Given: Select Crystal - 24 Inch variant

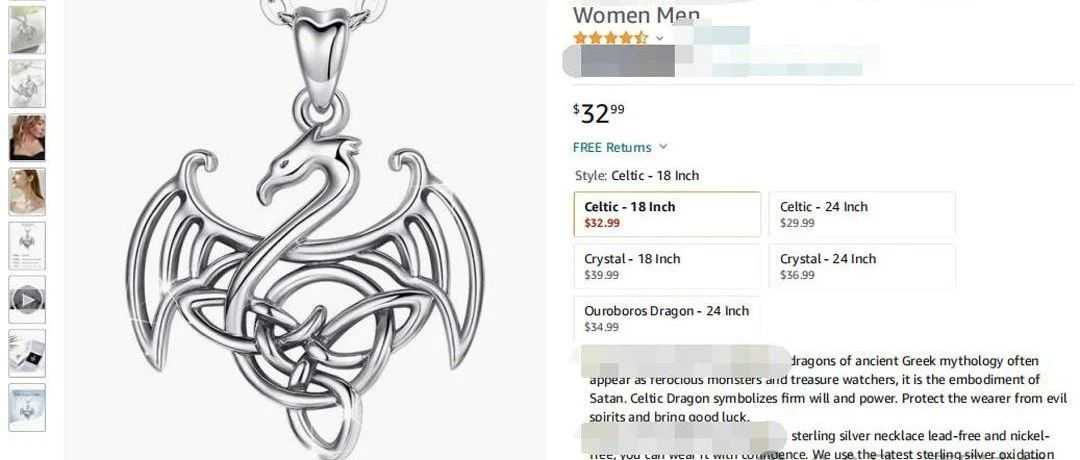Looking at the screenshot, I should (x=862, y=266).
